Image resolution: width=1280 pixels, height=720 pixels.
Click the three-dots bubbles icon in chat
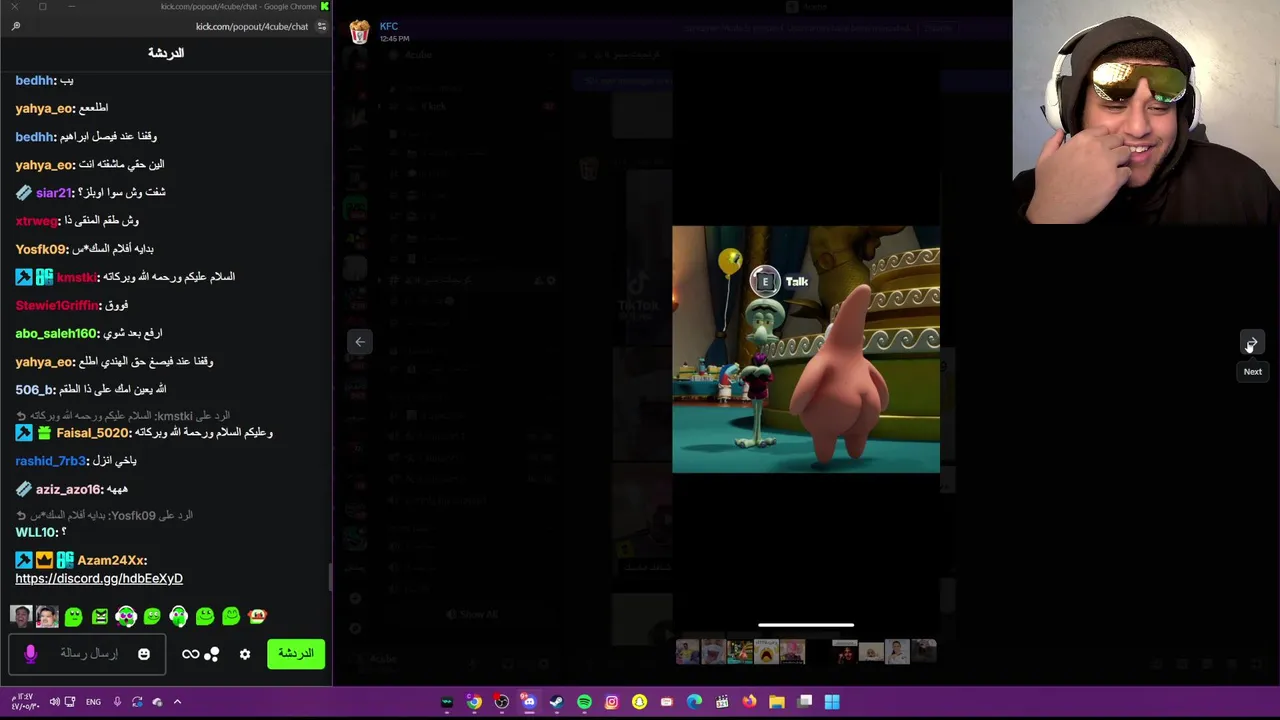pyautogui.click(x=212, y=654)
